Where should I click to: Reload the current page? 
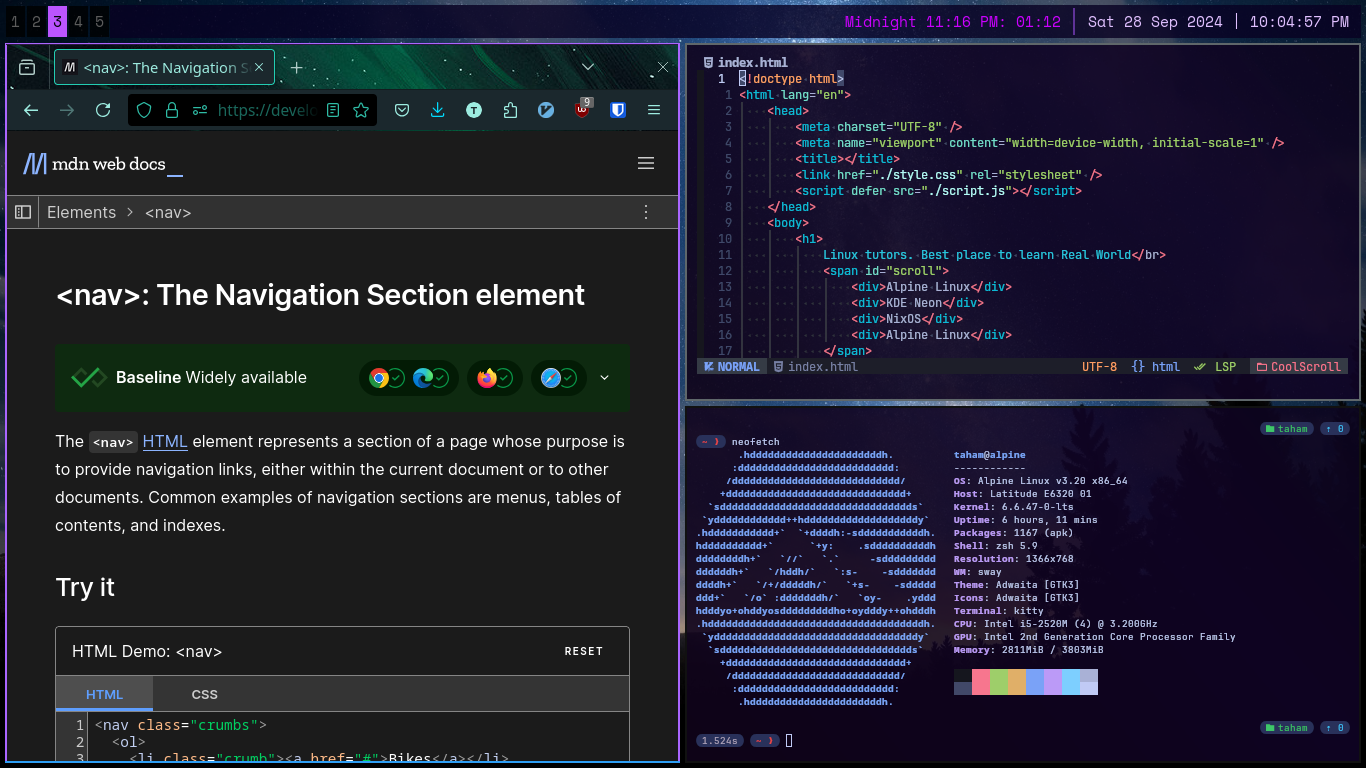[x=103, y=110]
